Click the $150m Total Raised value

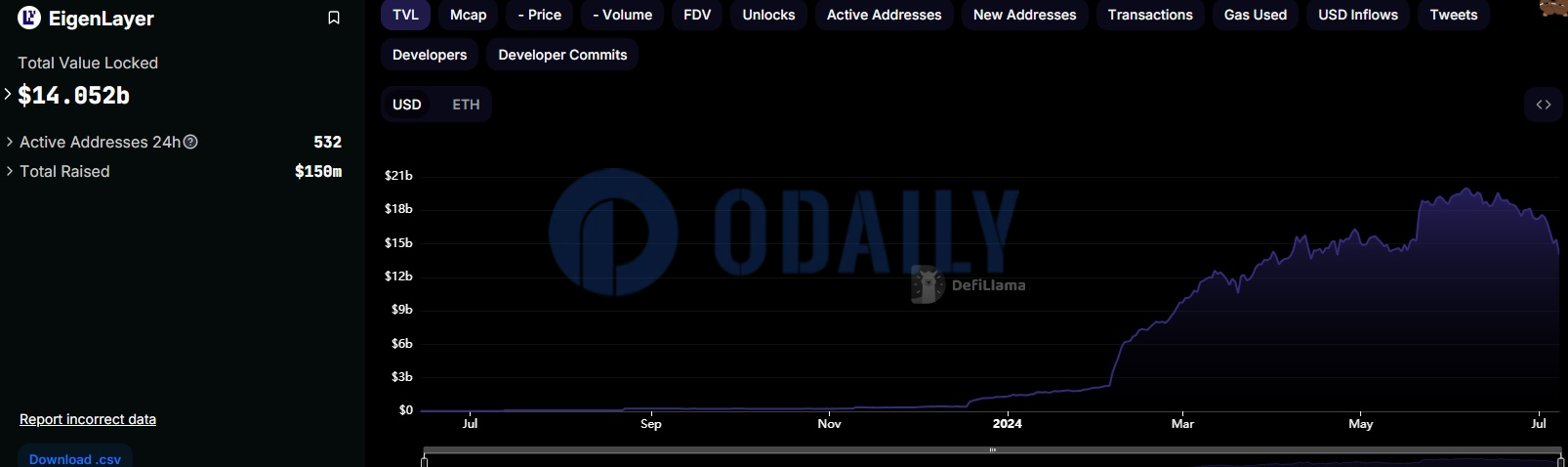318,171
